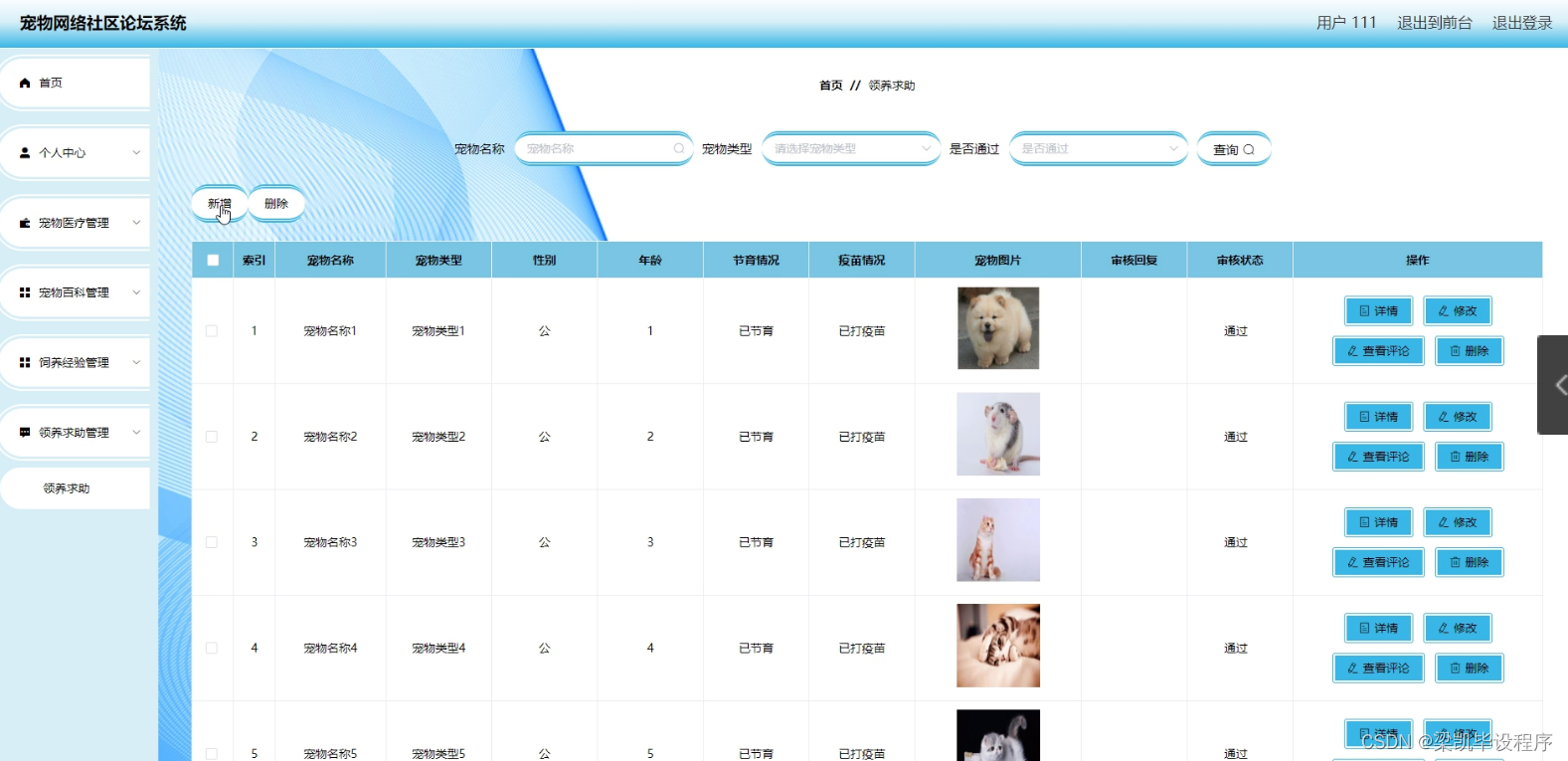Image resolution: width=1568 pixels, height=761 pixels.
Task: Open 宠物医疗管理 sidebar menu
Action: [75, 223]
